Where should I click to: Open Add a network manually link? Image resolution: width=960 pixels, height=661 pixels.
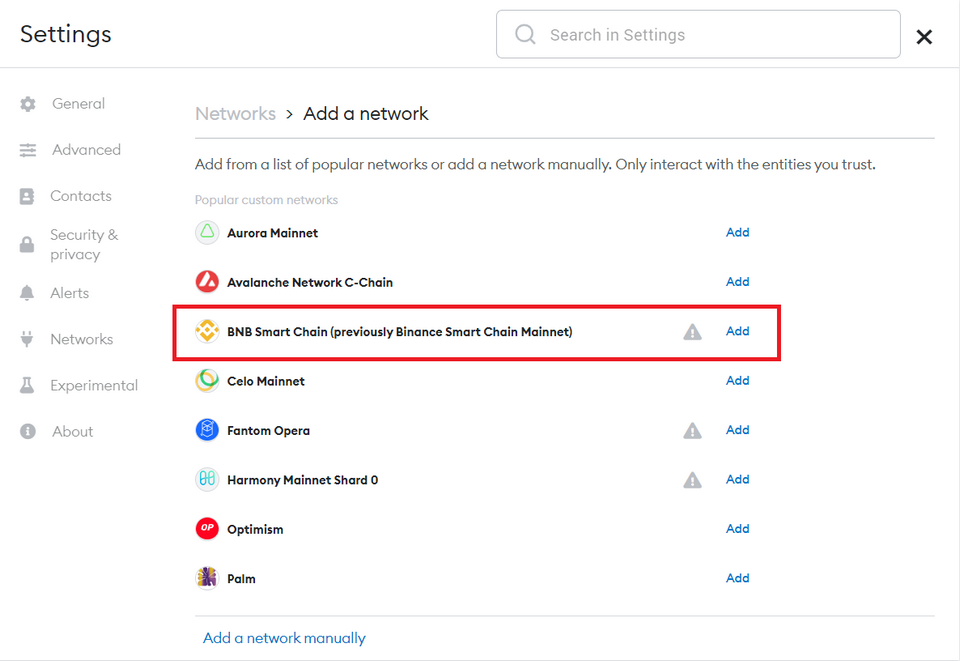pos(284,638)
